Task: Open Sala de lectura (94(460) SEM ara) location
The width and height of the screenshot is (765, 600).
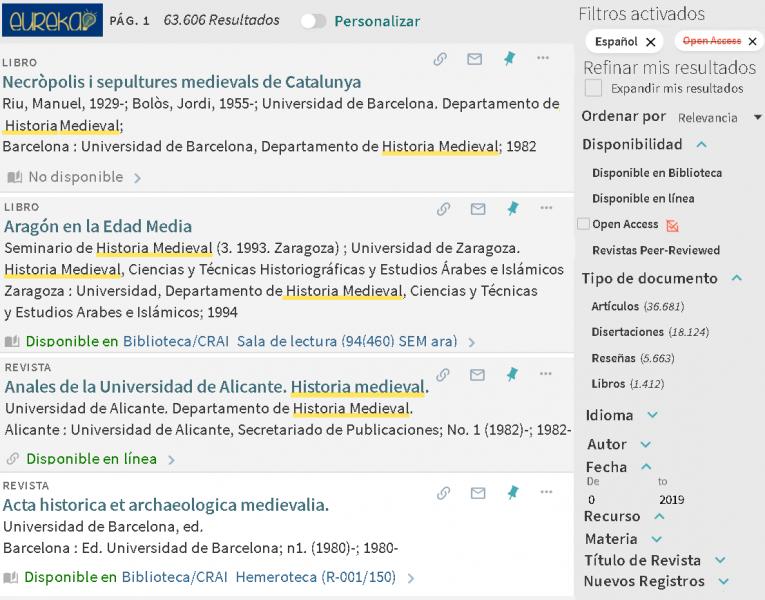Action: point(347,341)
